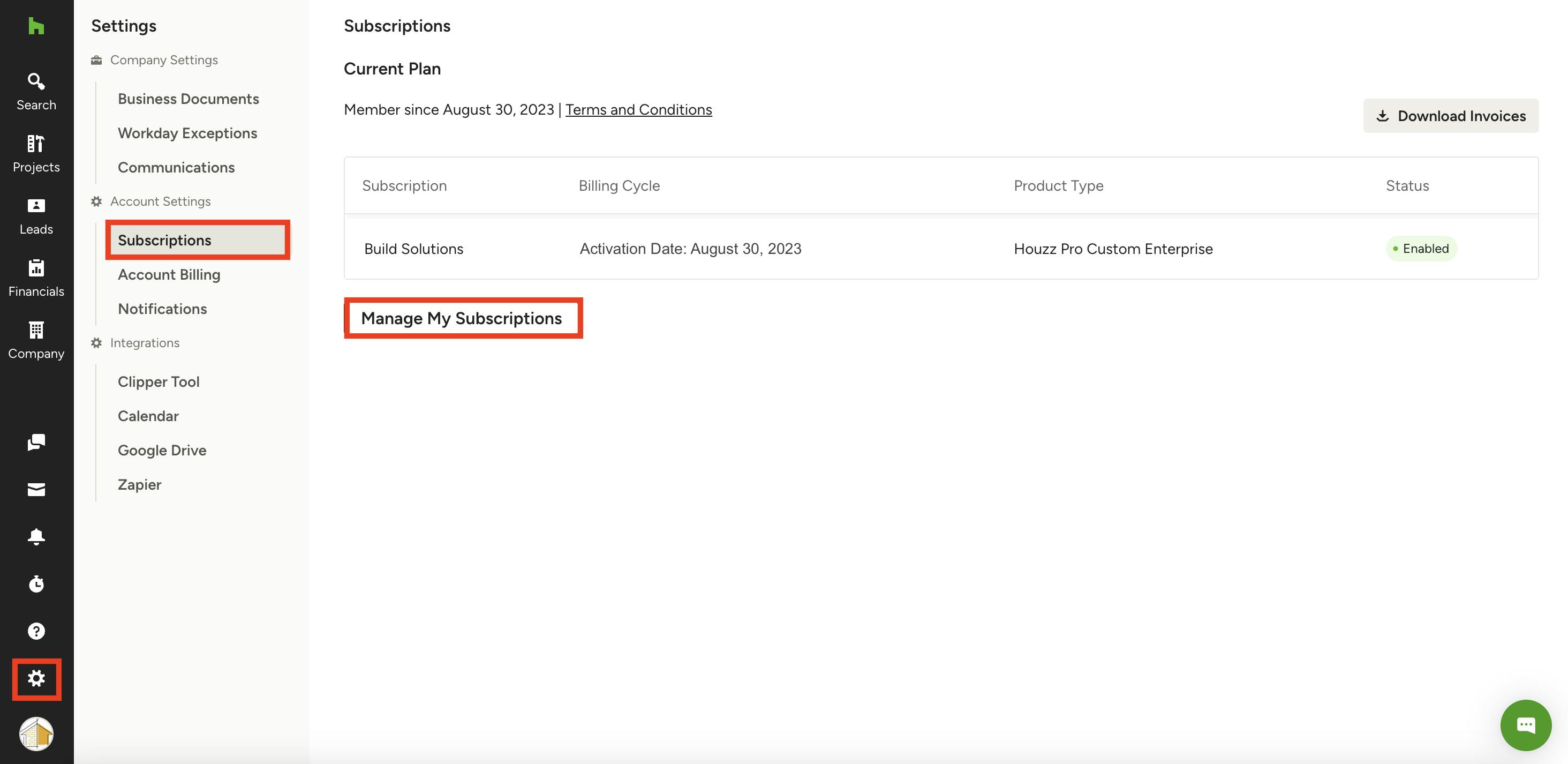Click the Company Settings briefcase icon

pos(96,59)
